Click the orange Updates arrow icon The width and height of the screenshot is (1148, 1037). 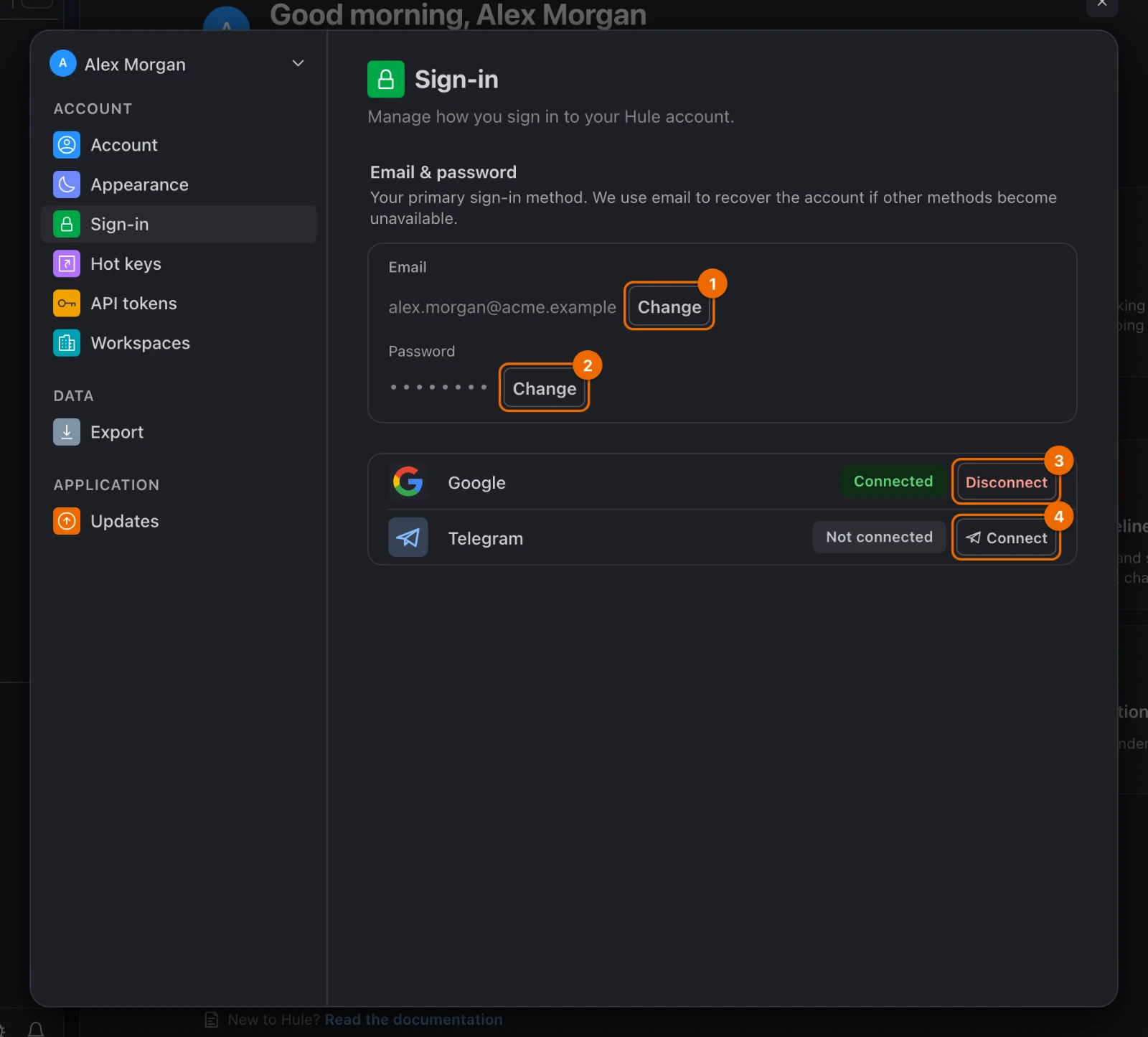(67, 521)
